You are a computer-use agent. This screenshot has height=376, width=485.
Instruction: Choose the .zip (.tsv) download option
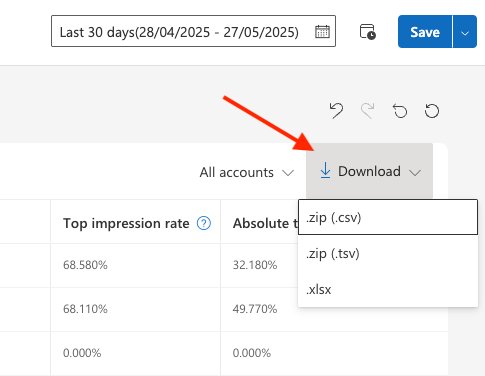(x=388, y=253)
